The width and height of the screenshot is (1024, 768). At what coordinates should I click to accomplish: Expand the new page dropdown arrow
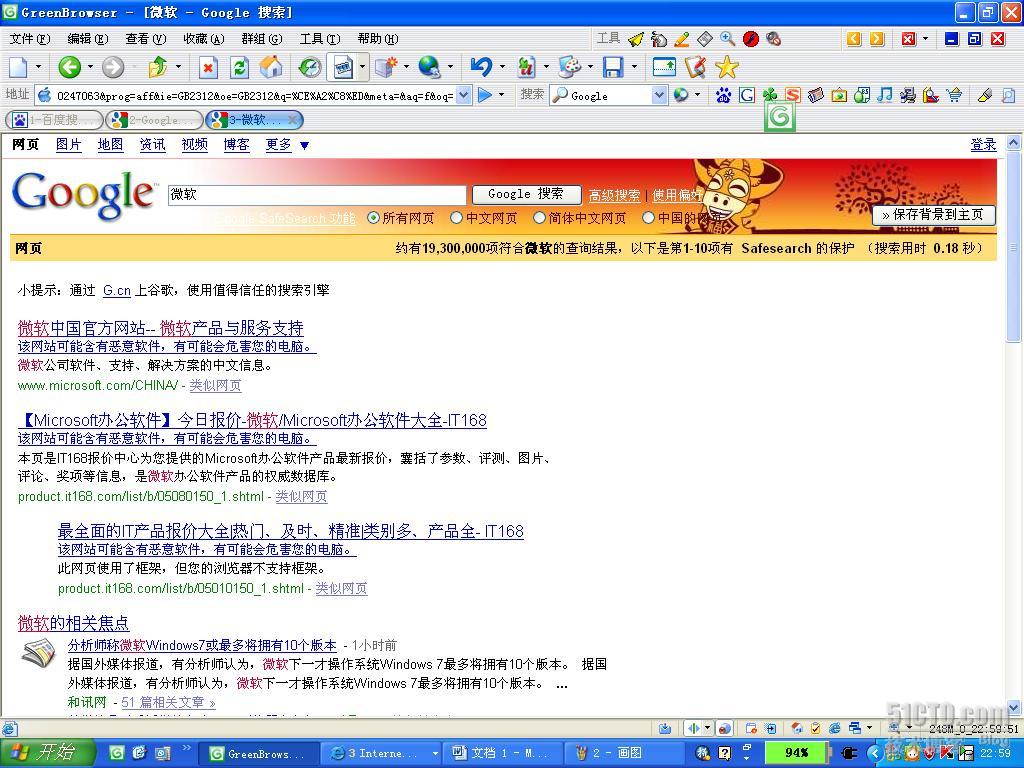pyautogui.click(x=38, y=67)
